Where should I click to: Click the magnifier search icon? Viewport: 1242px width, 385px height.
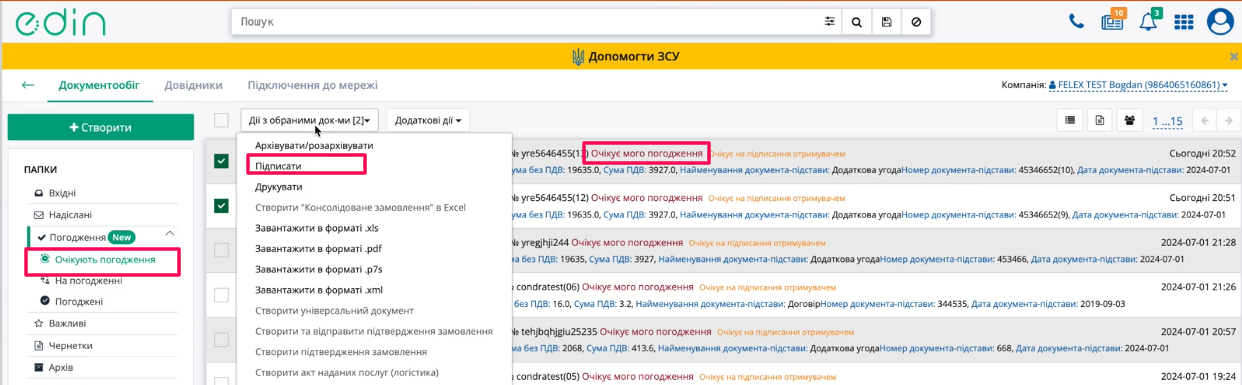[x=858, y=21]
